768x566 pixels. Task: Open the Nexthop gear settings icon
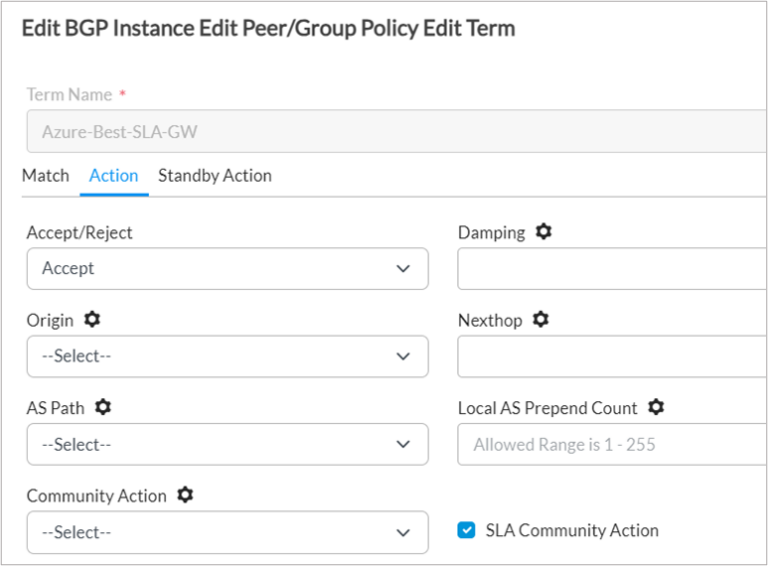(541, 320)
